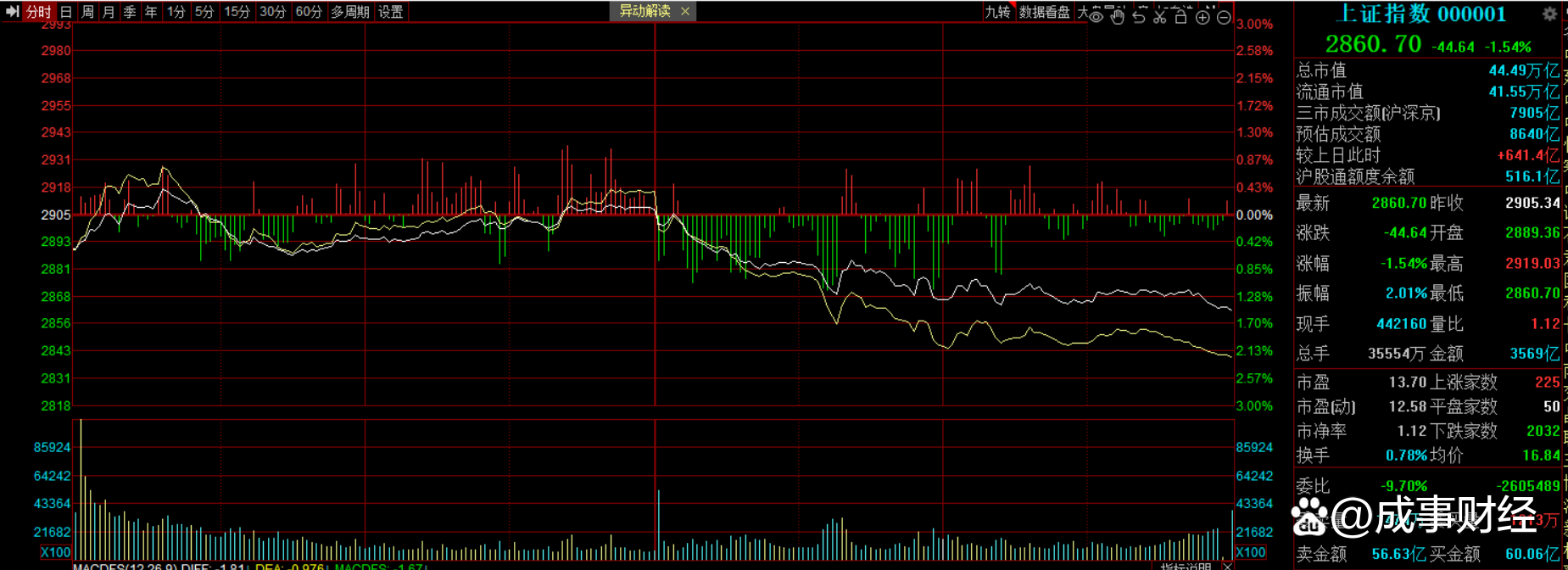The width and height of the screenshot is (1568, 570).
Task: Click the 三市成交额 7905亿 row
Action: (x=1427, y=113)
